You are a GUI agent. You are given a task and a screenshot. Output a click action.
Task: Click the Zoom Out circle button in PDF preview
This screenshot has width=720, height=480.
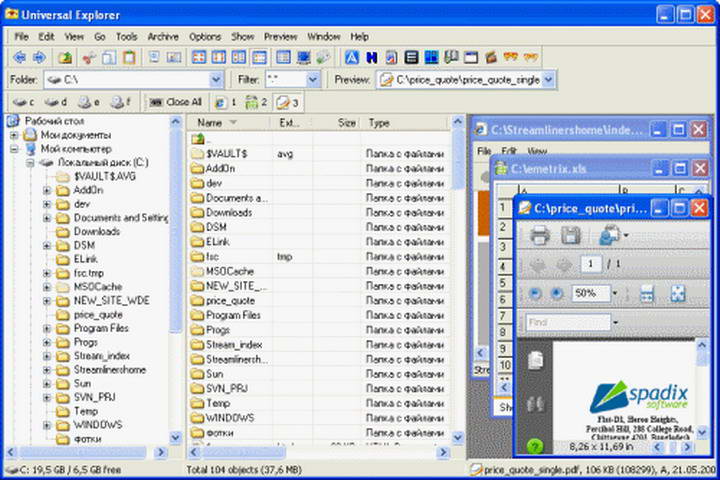click(x=535, y=293)
